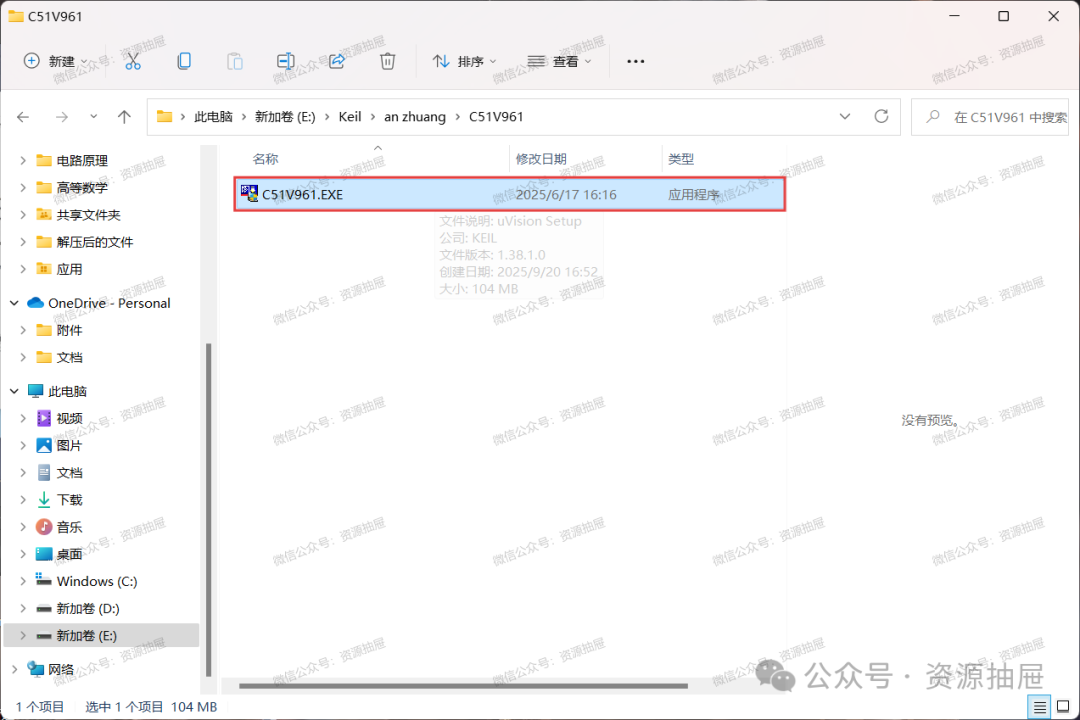Image resolution: width=1080 pixels, height=720 pixels.
Task: Switch to details view icon in status bar
Action: [1039, 706]
